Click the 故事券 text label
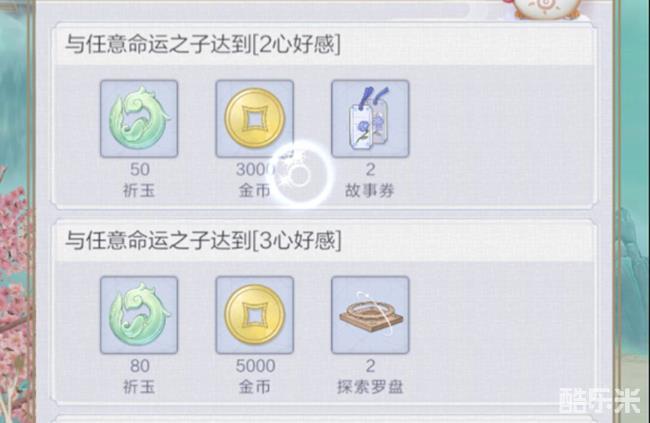The image size is (650, 423). pyautogui.click(x=369, y=191)
